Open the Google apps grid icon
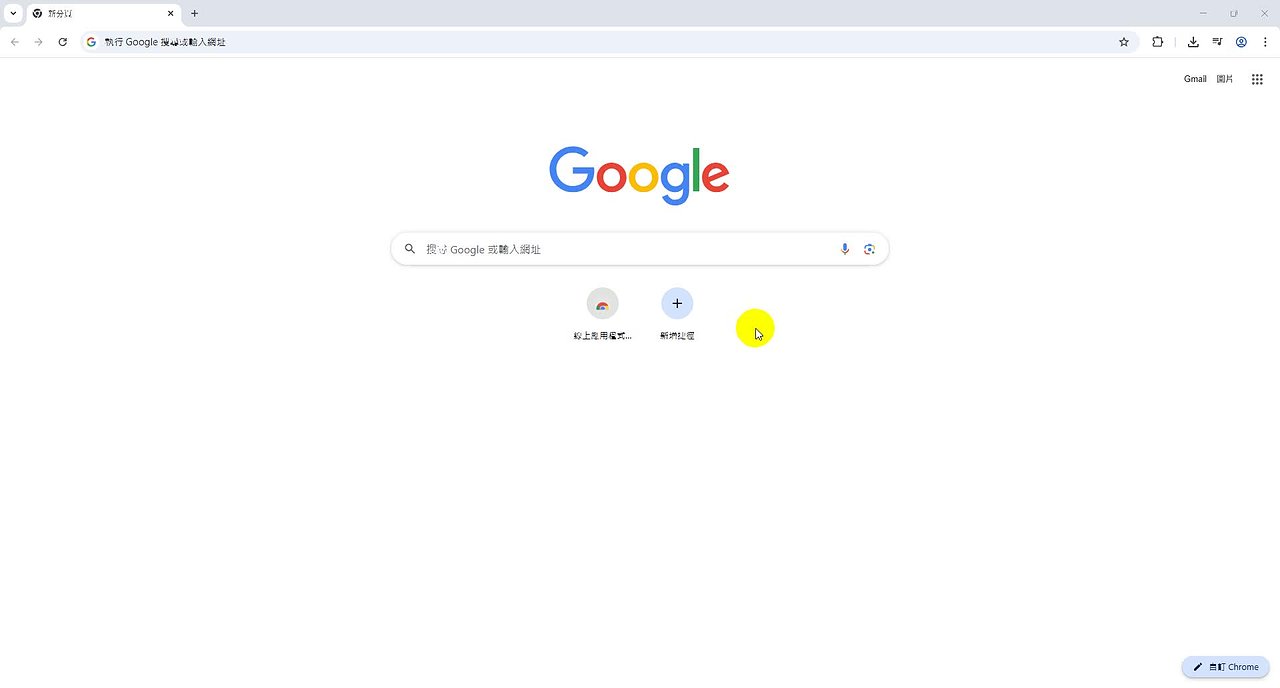The width and height of the screenshot is (1280, 688). point(1257,79)
